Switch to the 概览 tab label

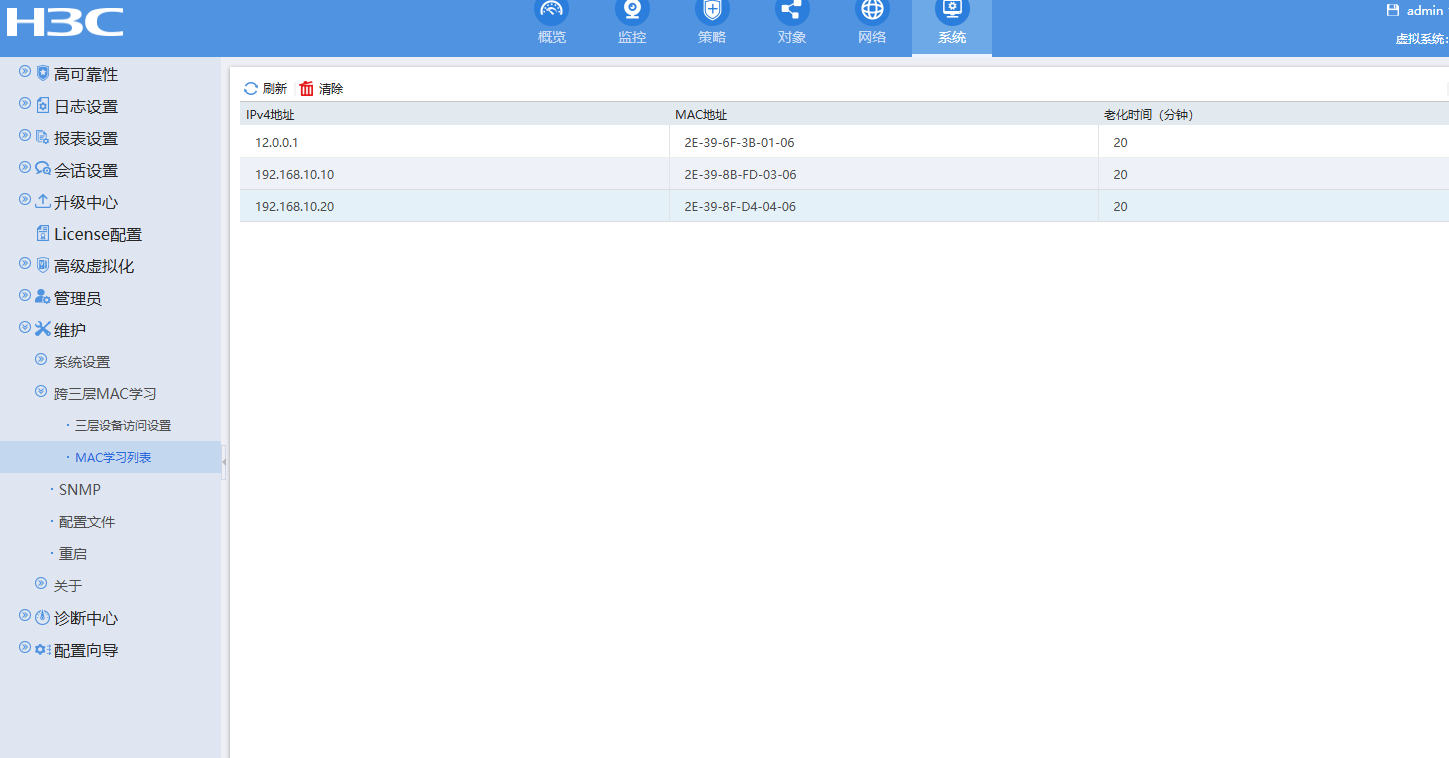[552, 38]
